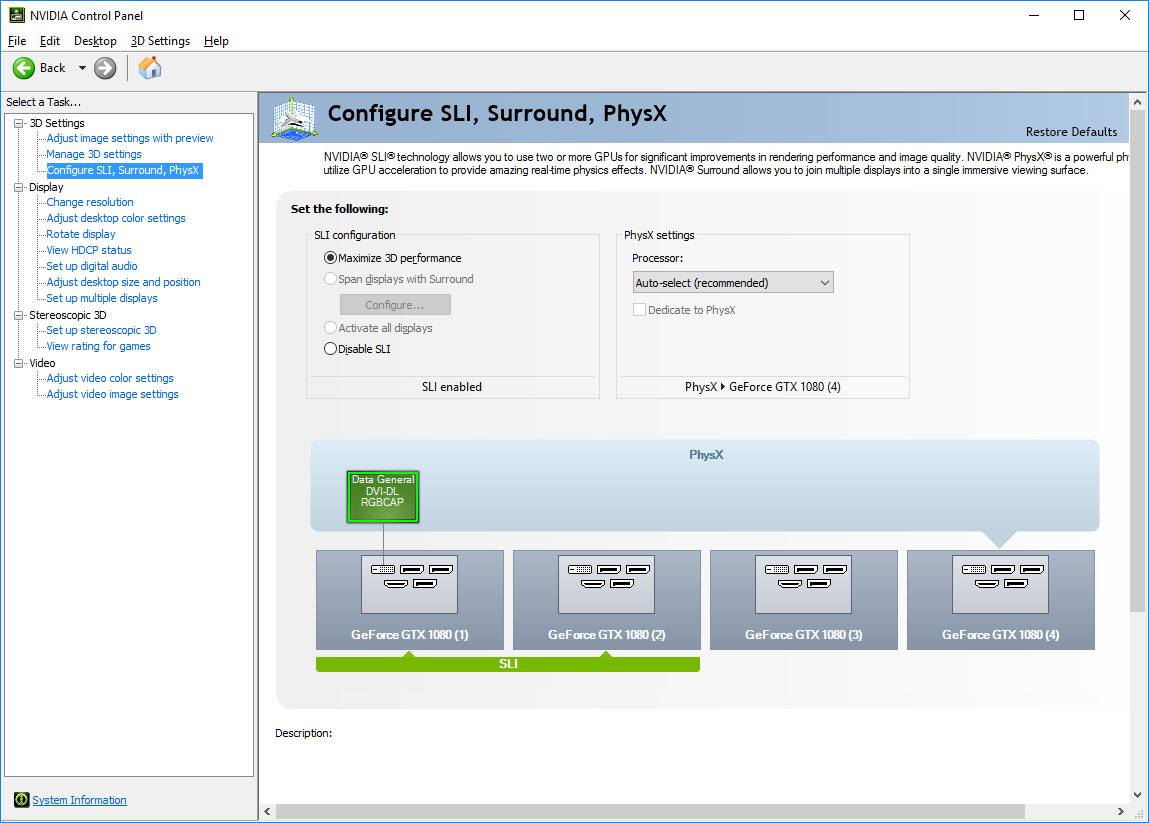Click the GeForce GTX 1080 (4) card graphic
The width and height of the screenshot is (1149, 823).
click(x=1000, y=584)
